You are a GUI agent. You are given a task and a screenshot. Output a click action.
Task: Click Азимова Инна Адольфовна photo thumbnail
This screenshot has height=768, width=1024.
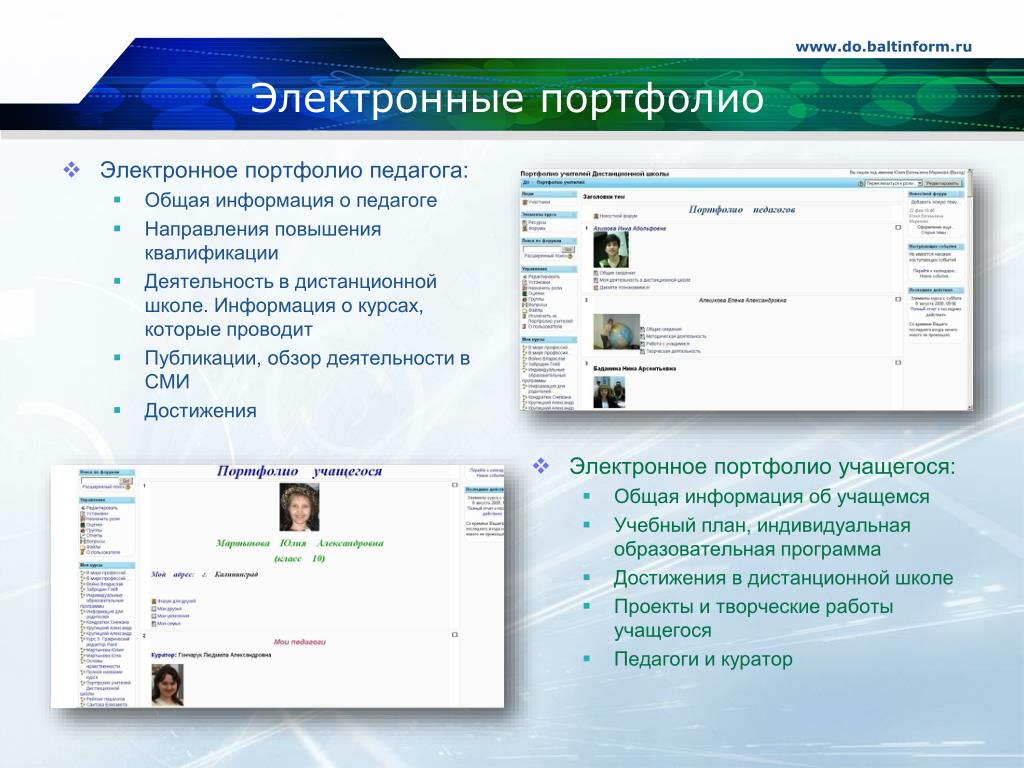pyautogui.click(x=611, y=249)
